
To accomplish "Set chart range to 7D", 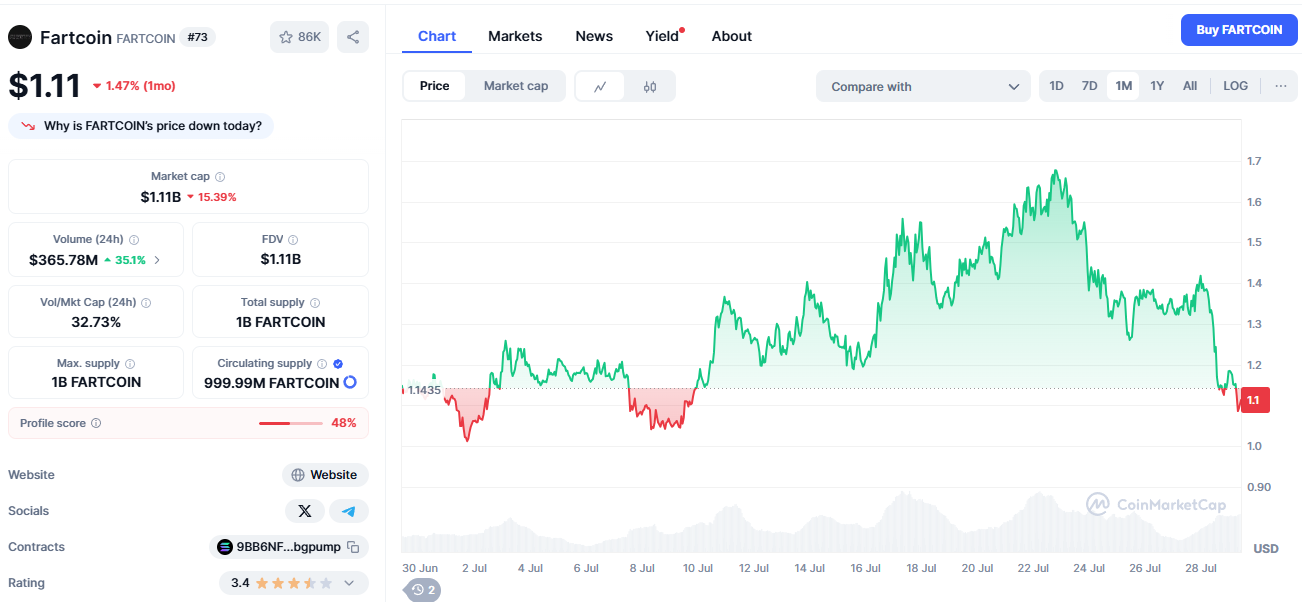I will pos(1090,86).
